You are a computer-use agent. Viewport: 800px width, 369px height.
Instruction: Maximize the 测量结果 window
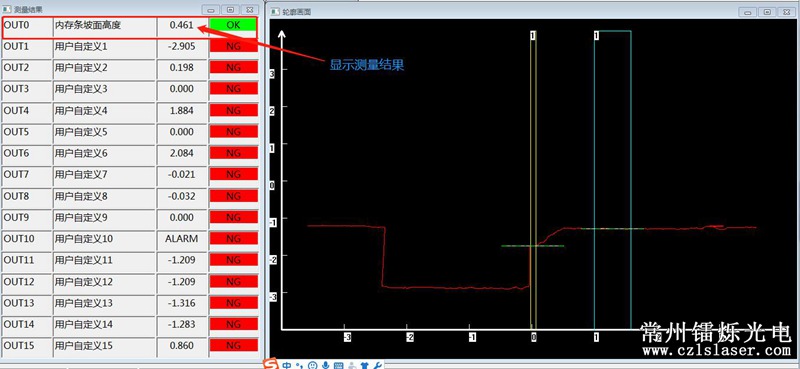(231, 10)
